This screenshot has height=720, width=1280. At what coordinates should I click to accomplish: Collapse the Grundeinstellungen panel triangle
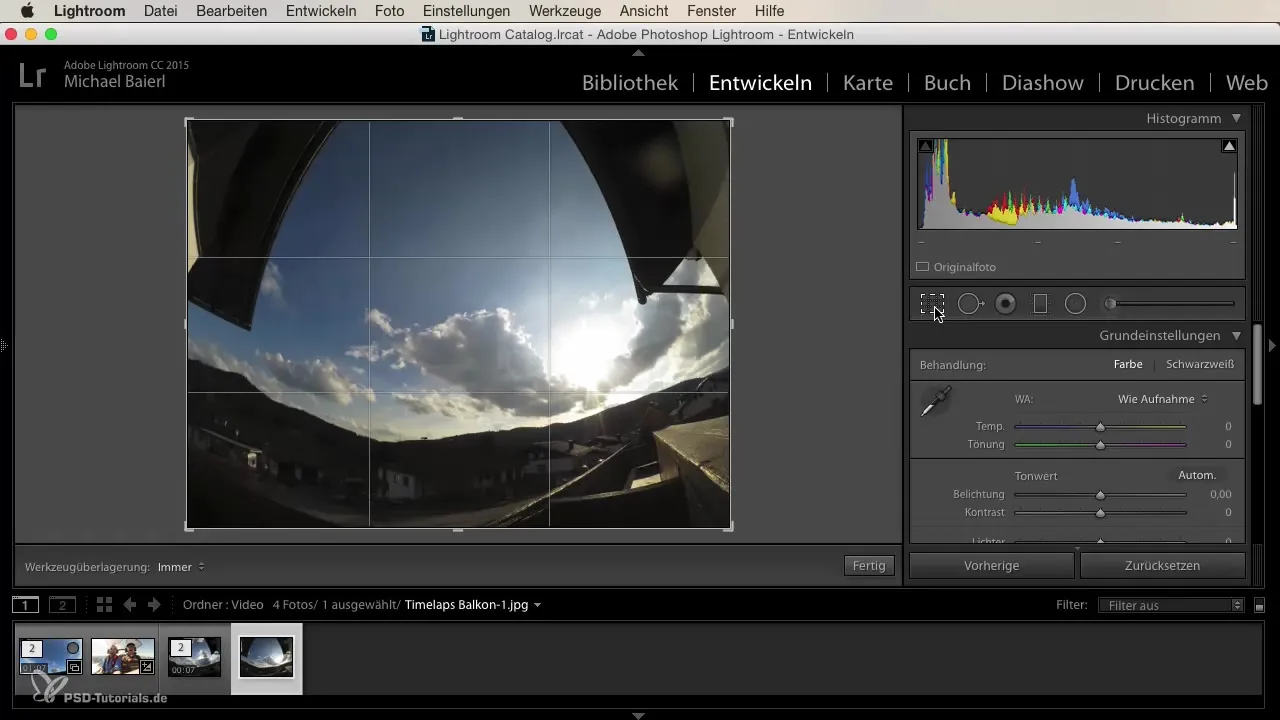pyautogui.click(x=1237, y=336)
